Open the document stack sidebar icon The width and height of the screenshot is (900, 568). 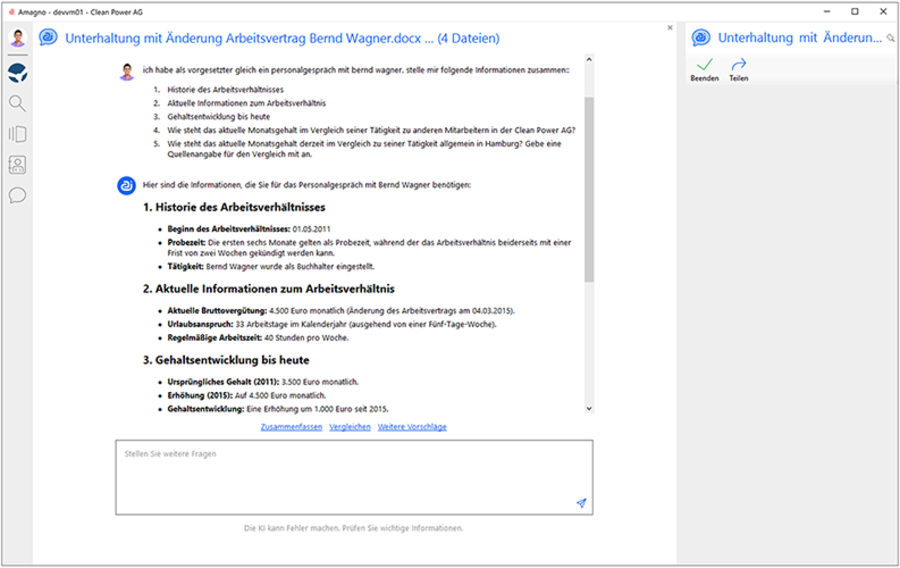point(17,134)
